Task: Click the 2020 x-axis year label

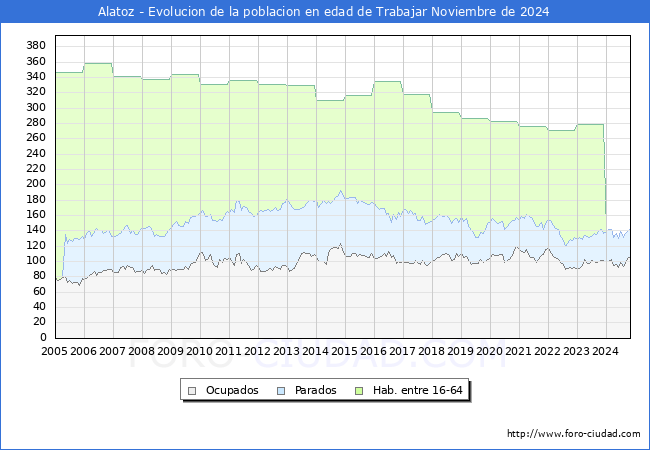Action: pyautogui.click(x=490, y=351)
